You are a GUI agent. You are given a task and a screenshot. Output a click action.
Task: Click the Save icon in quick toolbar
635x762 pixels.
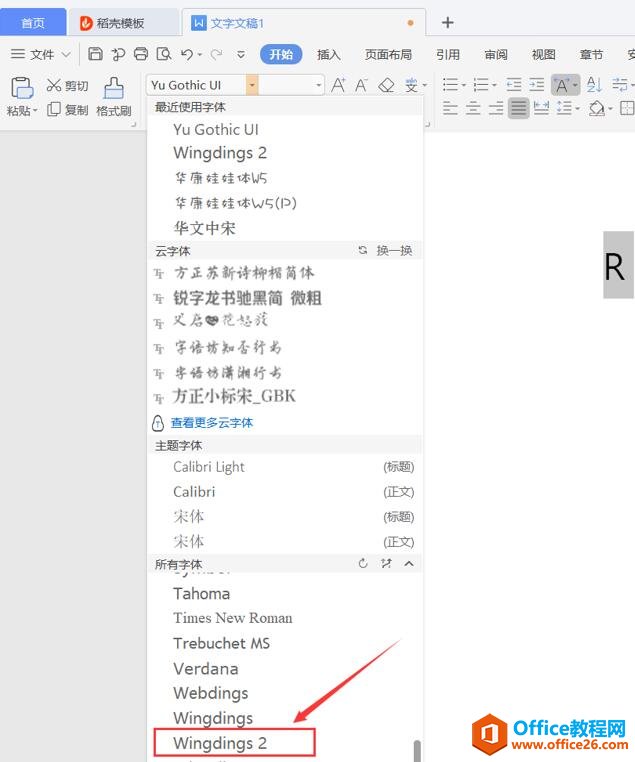95,54
